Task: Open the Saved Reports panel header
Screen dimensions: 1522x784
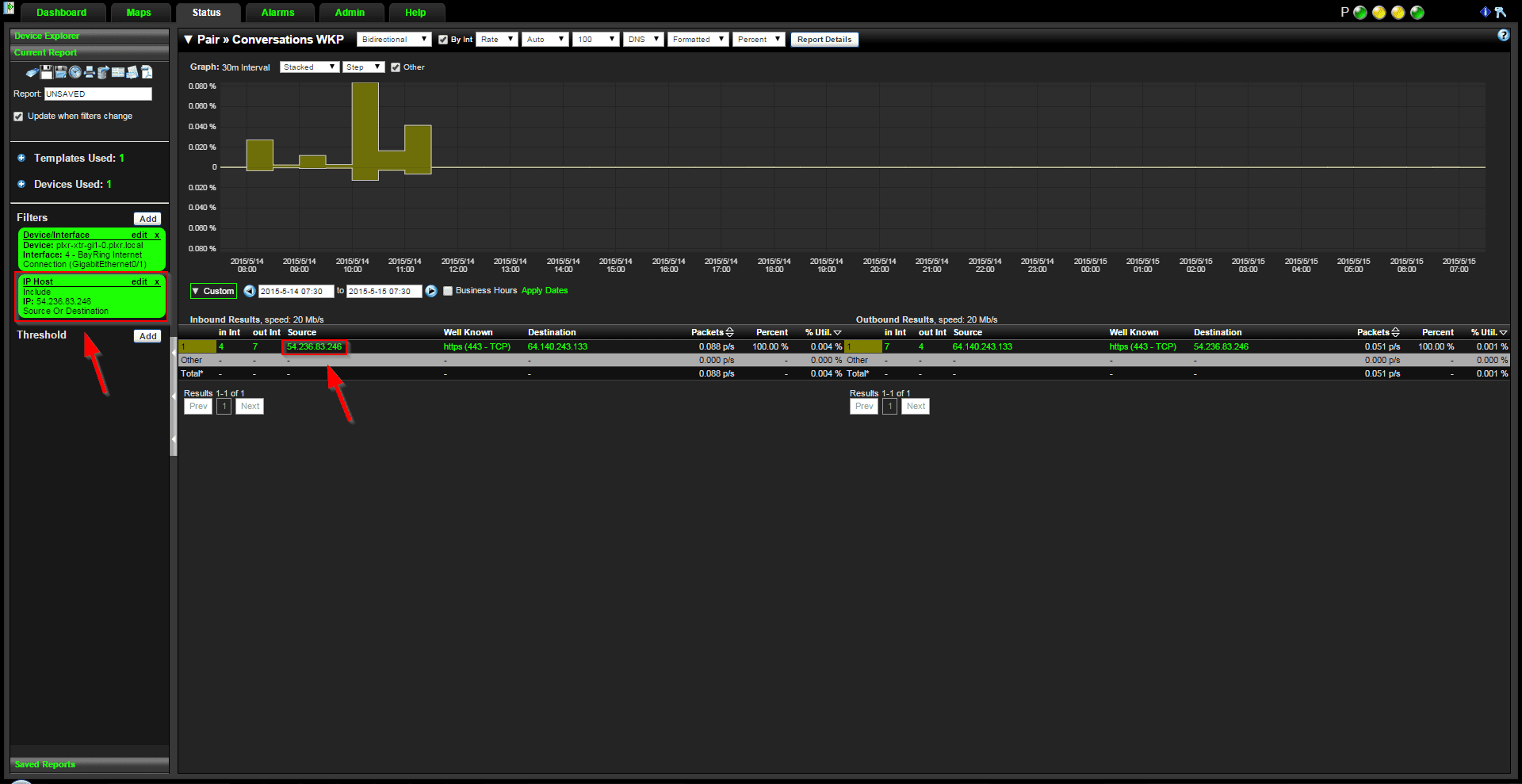Action: click(x=90, y=764)
